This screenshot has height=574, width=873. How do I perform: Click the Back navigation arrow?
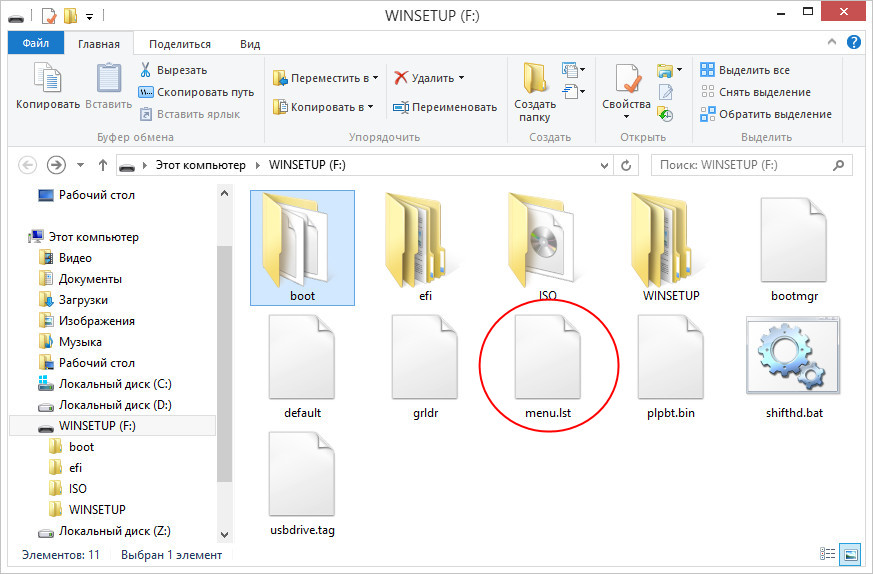pos(27,165)
